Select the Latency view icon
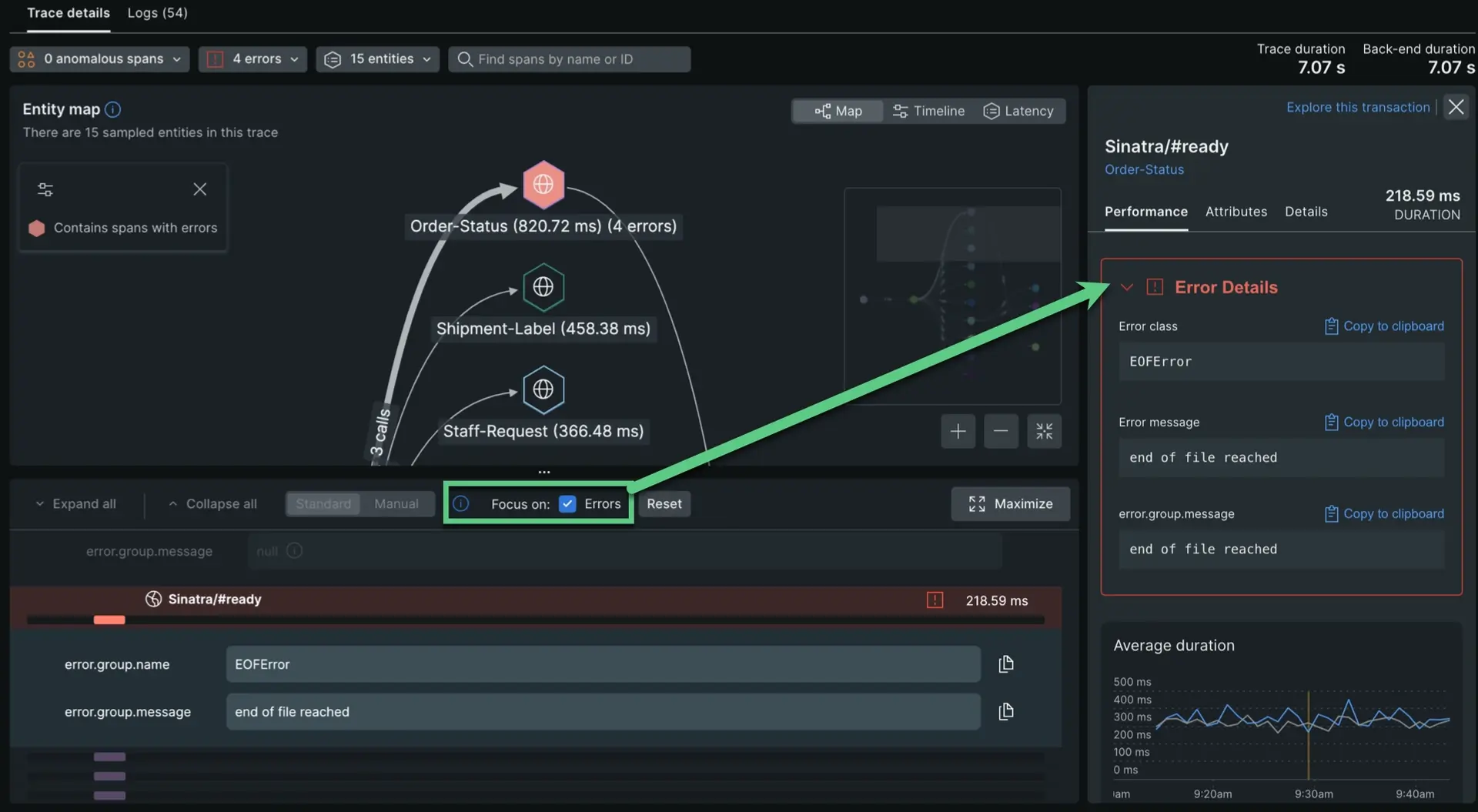1478x812 pixels. [x=1018, y=111]
